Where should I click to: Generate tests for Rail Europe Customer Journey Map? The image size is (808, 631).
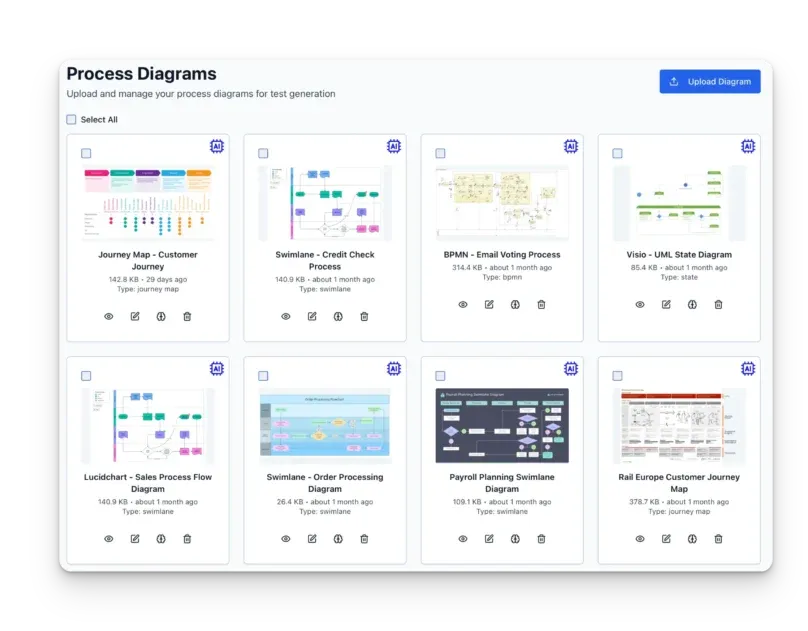coord(693,539)
